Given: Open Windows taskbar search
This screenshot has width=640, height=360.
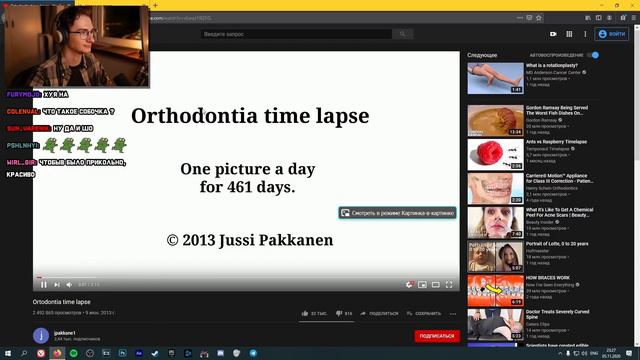Looking at the screenshot, I should (24, 353).
